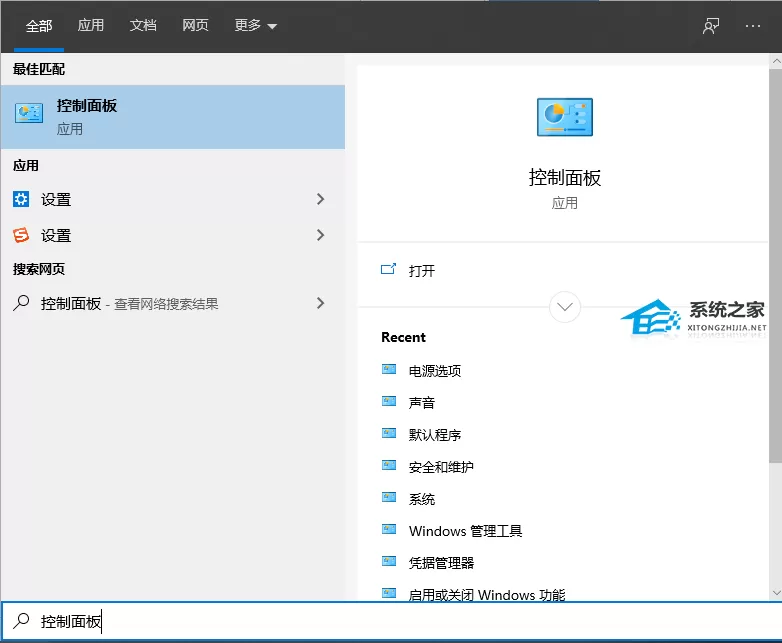This screenshot has width=782, height=643.
Task: Click the icon beside Windows 管理工具
Action: (x=389, y=529)
